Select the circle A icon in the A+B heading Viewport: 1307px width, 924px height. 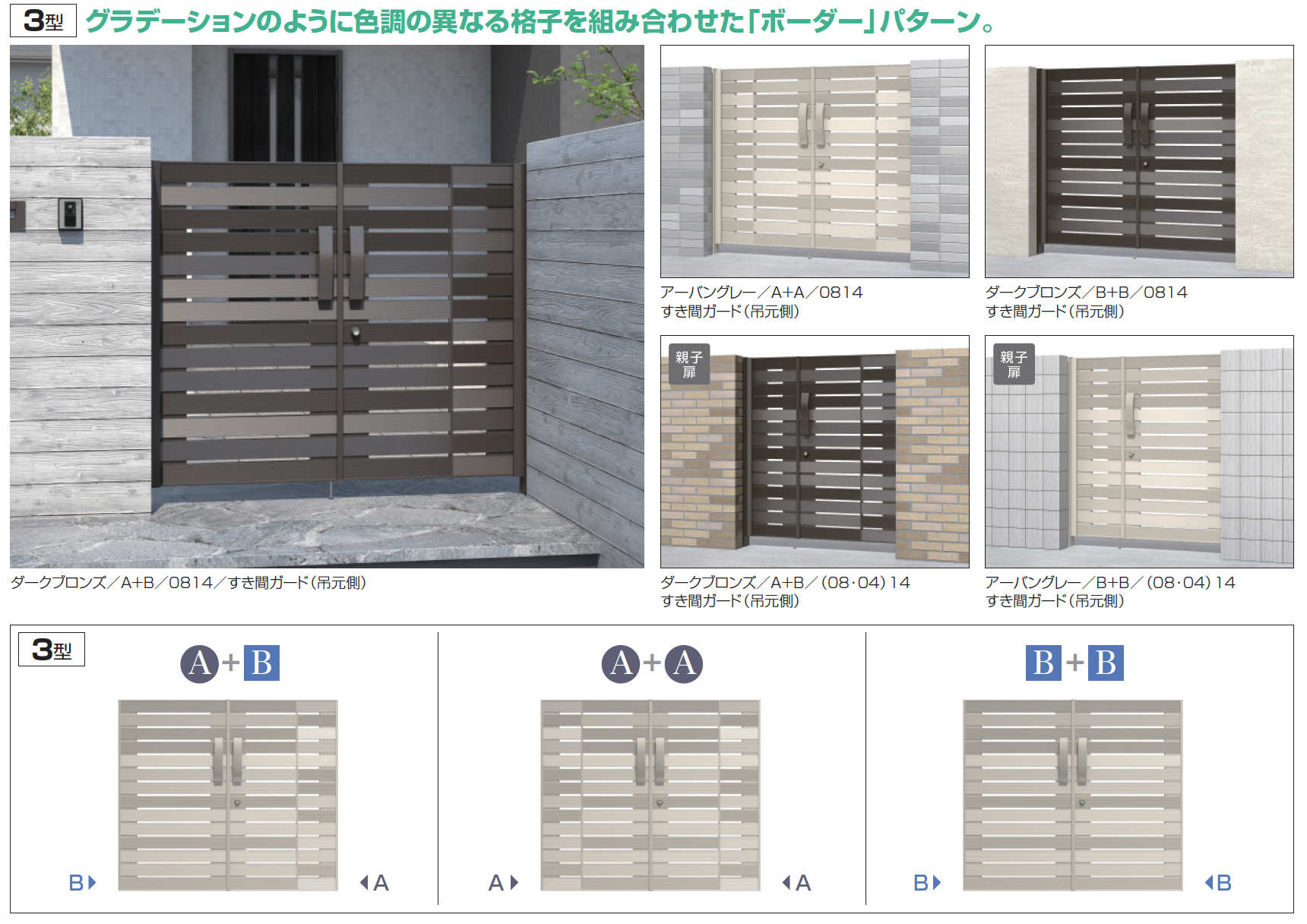(x=199, y=663)
